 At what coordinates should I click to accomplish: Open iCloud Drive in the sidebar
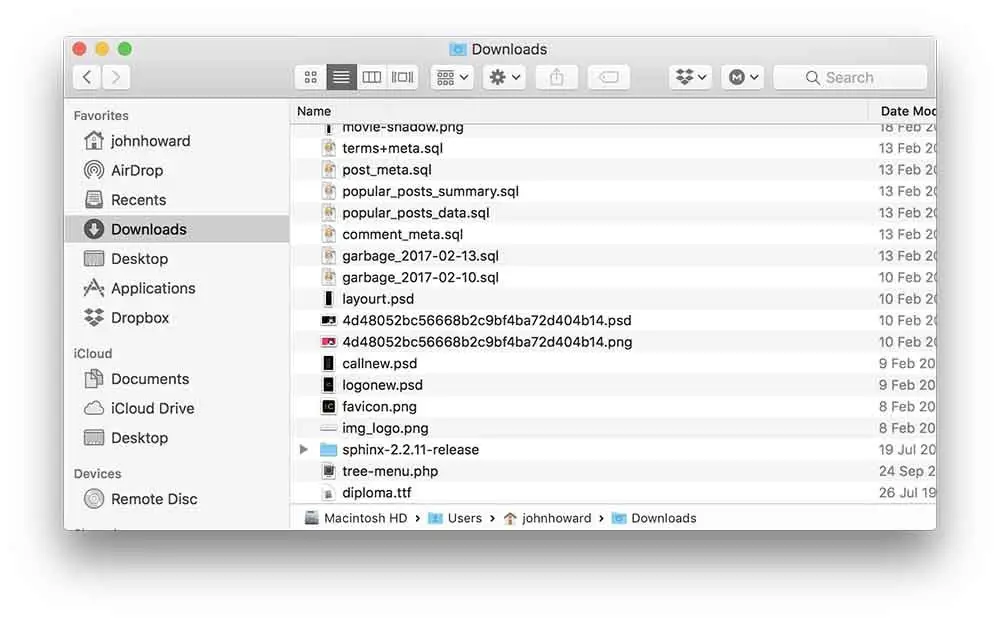(x=177, y=408)
